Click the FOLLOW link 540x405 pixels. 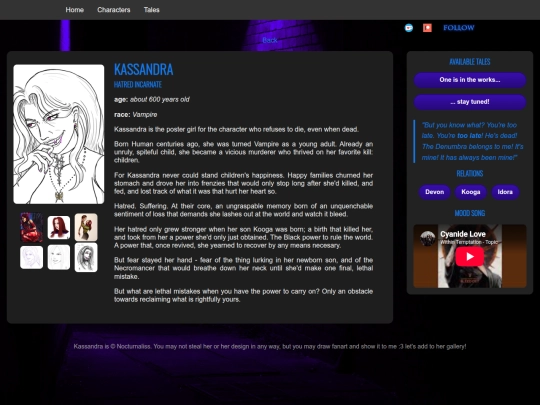459,28
